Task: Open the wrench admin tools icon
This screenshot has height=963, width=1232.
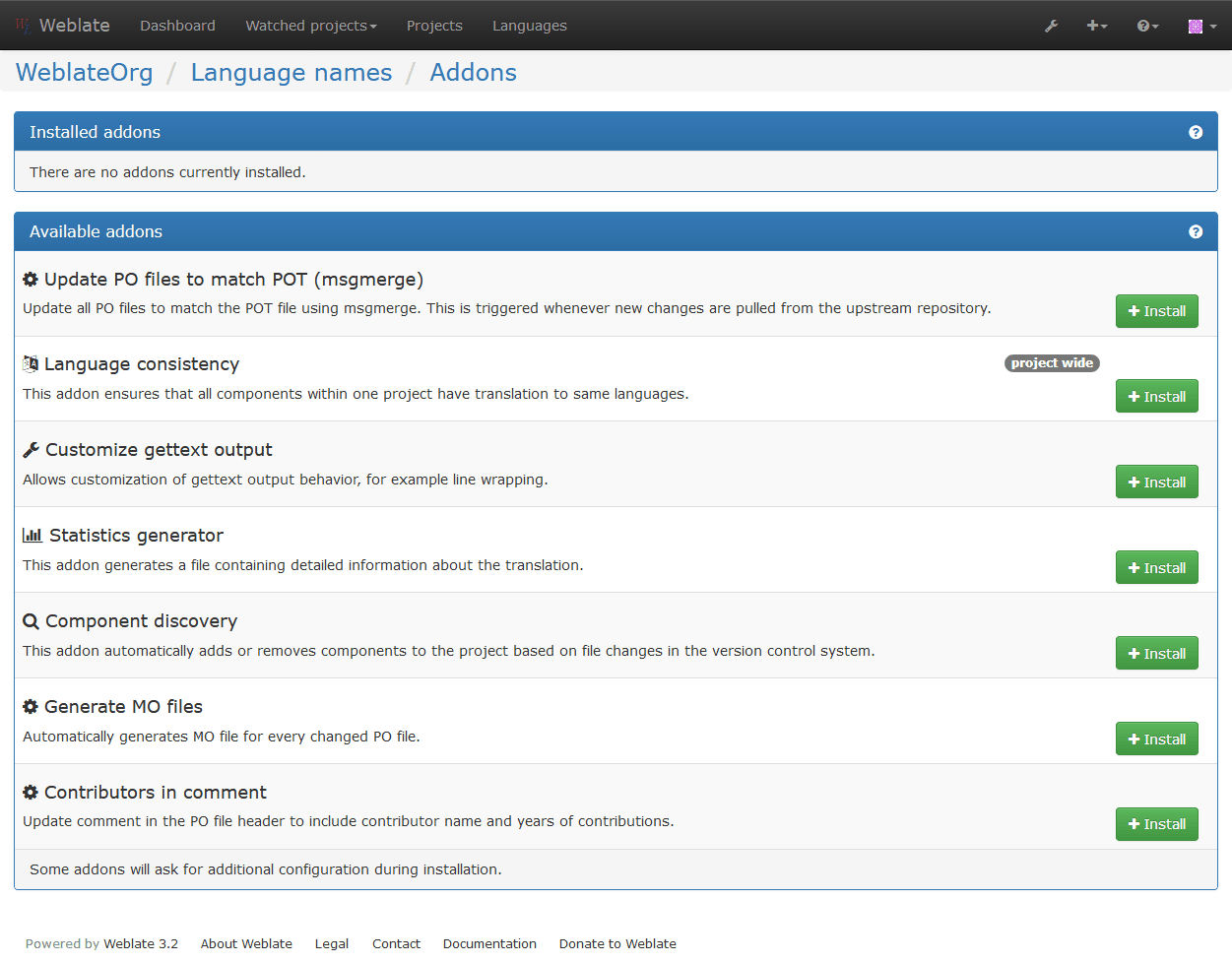Action: coord(1052,26)
